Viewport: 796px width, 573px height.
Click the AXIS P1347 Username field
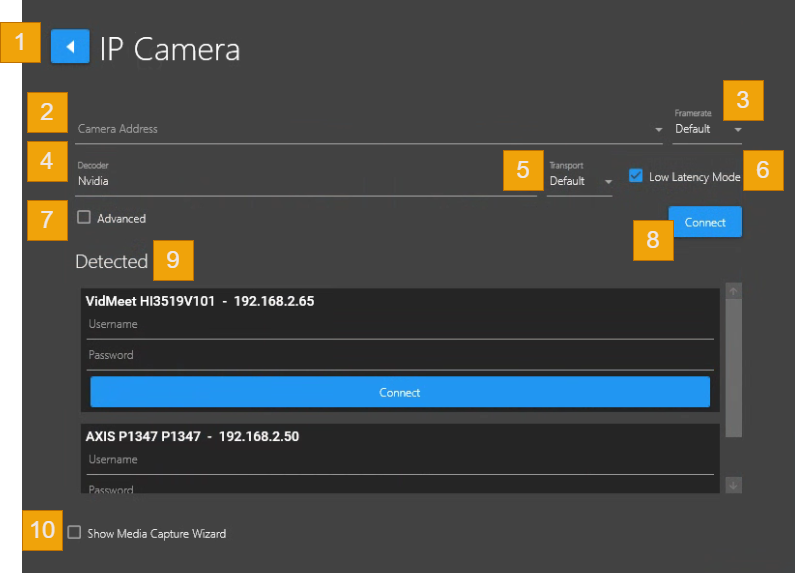pyautogui.click(x=400, y=460)
